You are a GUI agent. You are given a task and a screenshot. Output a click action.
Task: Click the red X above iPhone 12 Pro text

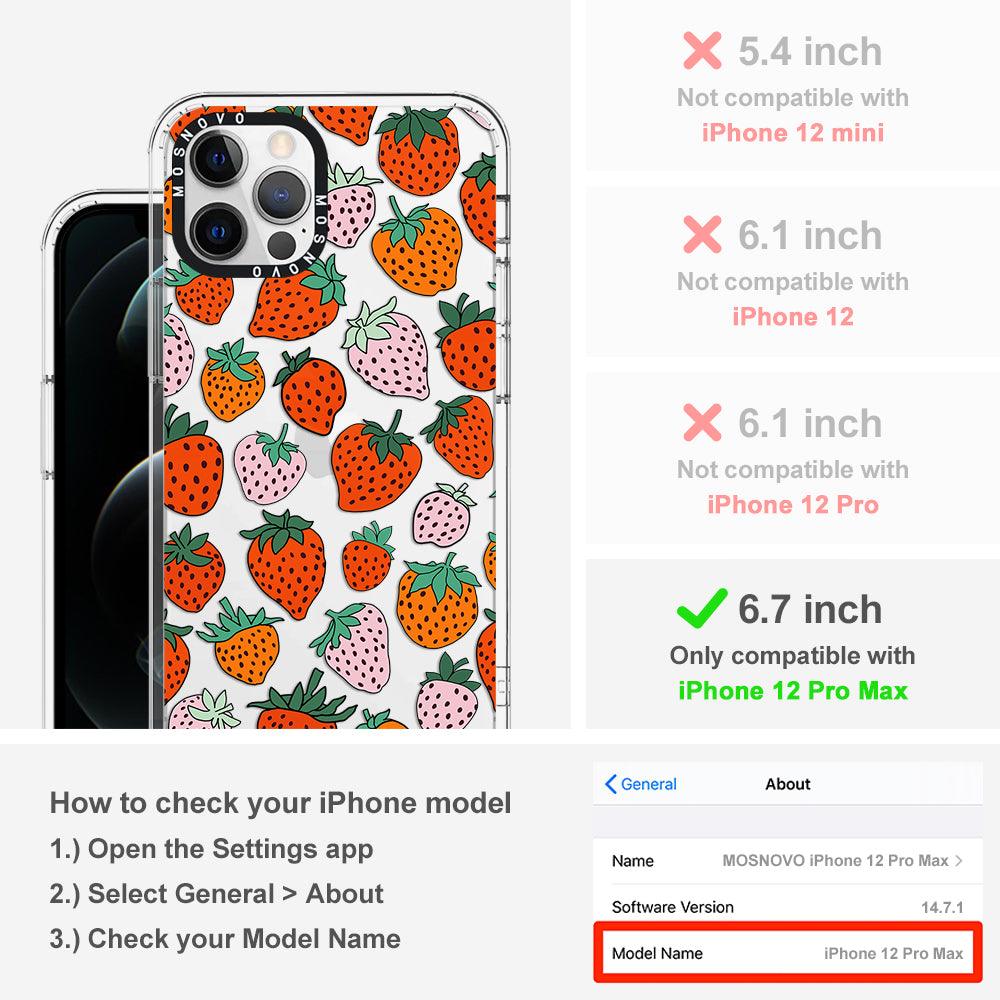pyautogui.click(x=702, y=422)
